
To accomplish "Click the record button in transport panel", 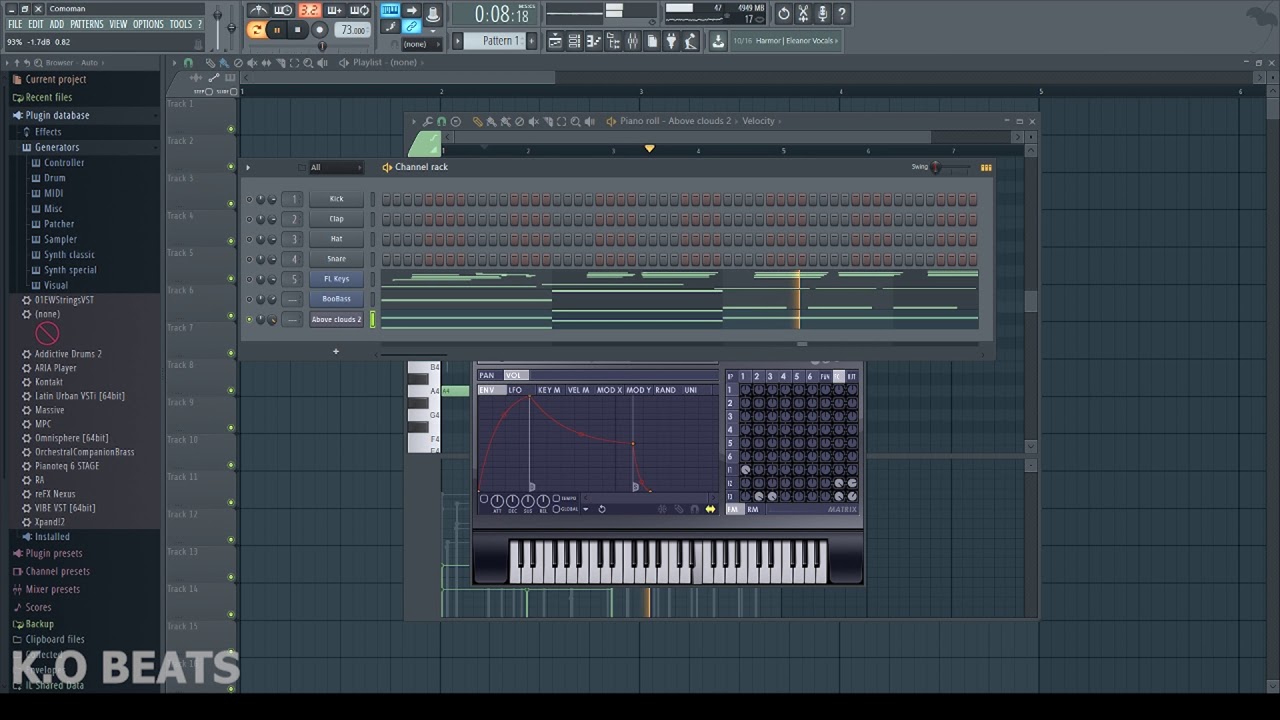I will [x=319, y=30].
